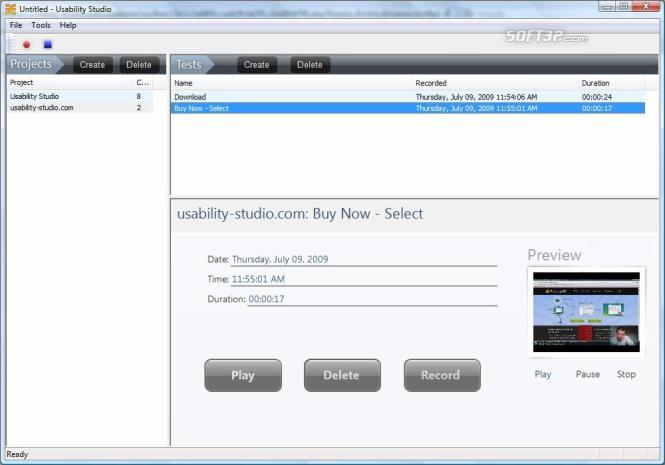665x465 pixels.
Task: Click the large Delete button below details
Action: pyautogui.click(x=342, y=375)
